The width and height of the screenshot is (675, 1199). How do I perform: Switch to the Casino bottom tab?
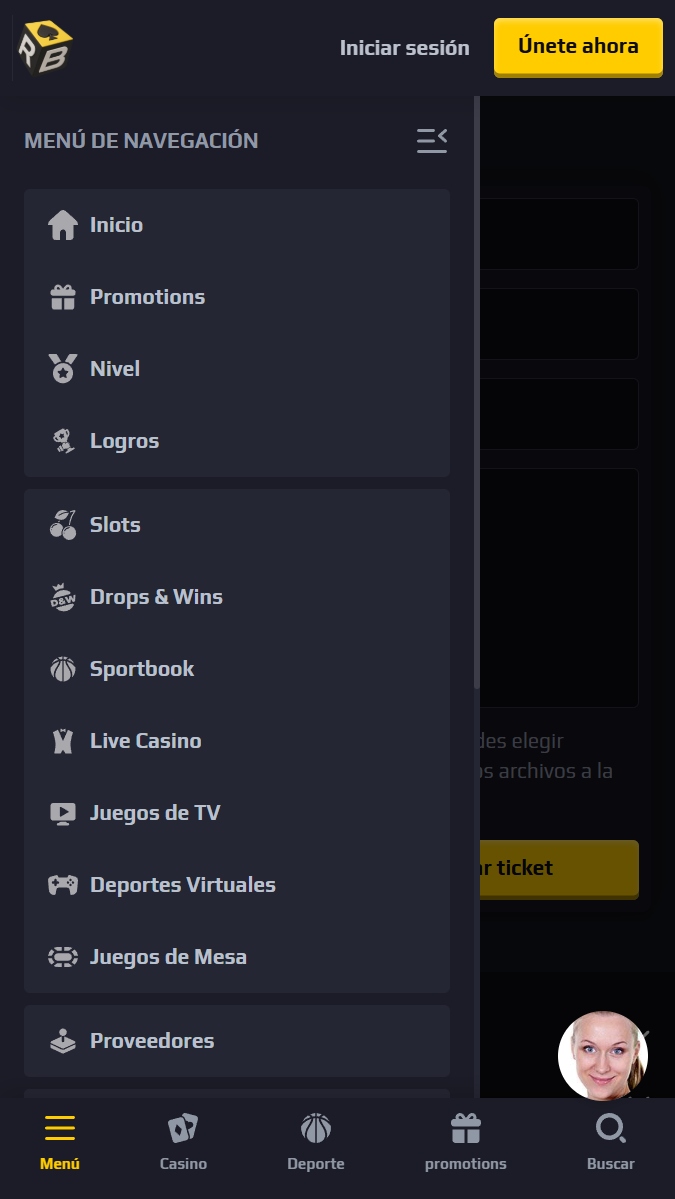coord(183,1142)
